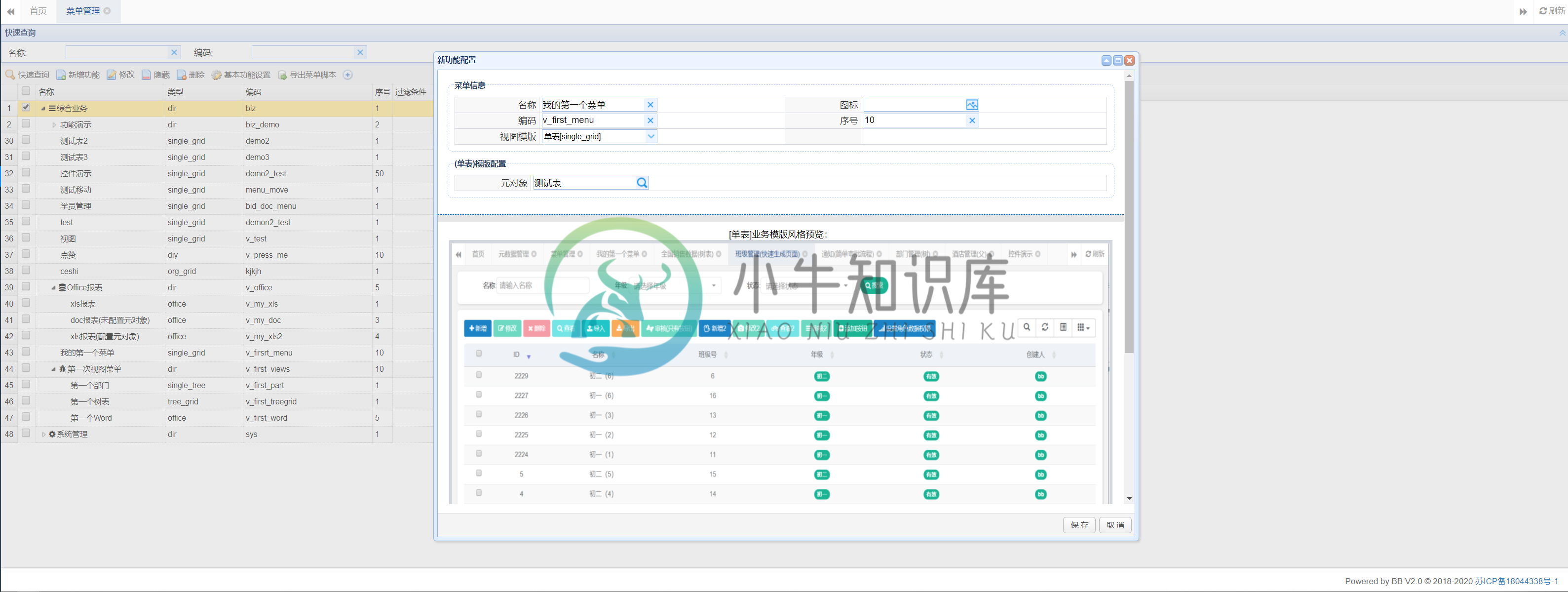This screenshot has height=592, width=1568.
Task: Collapse the Office报表 tree node
Action: click(54, 288)
